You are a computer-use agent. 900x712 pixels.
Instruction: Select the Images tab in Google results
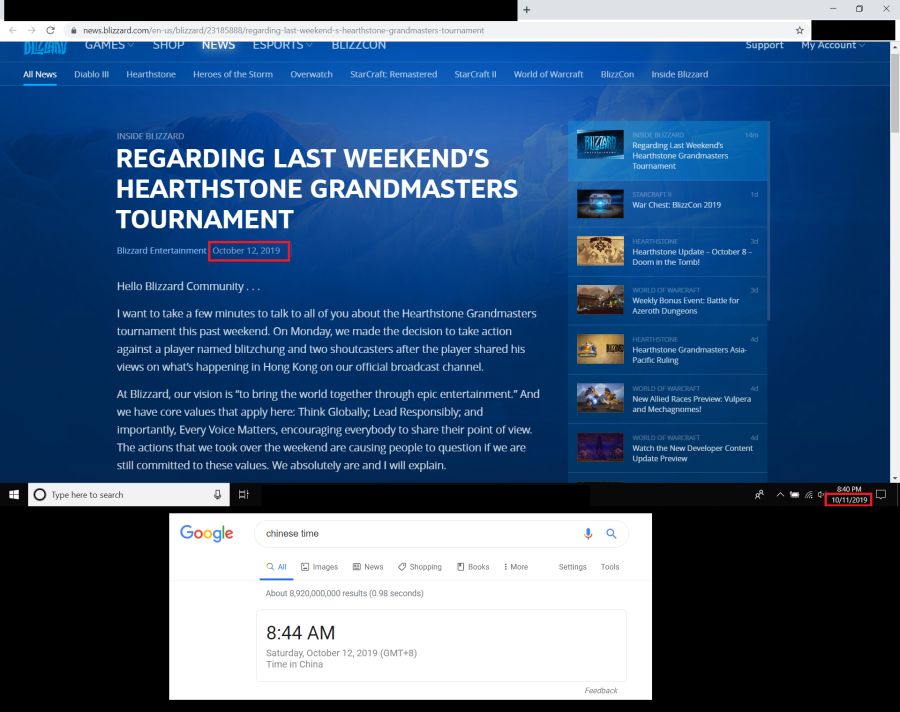(320, 567)
